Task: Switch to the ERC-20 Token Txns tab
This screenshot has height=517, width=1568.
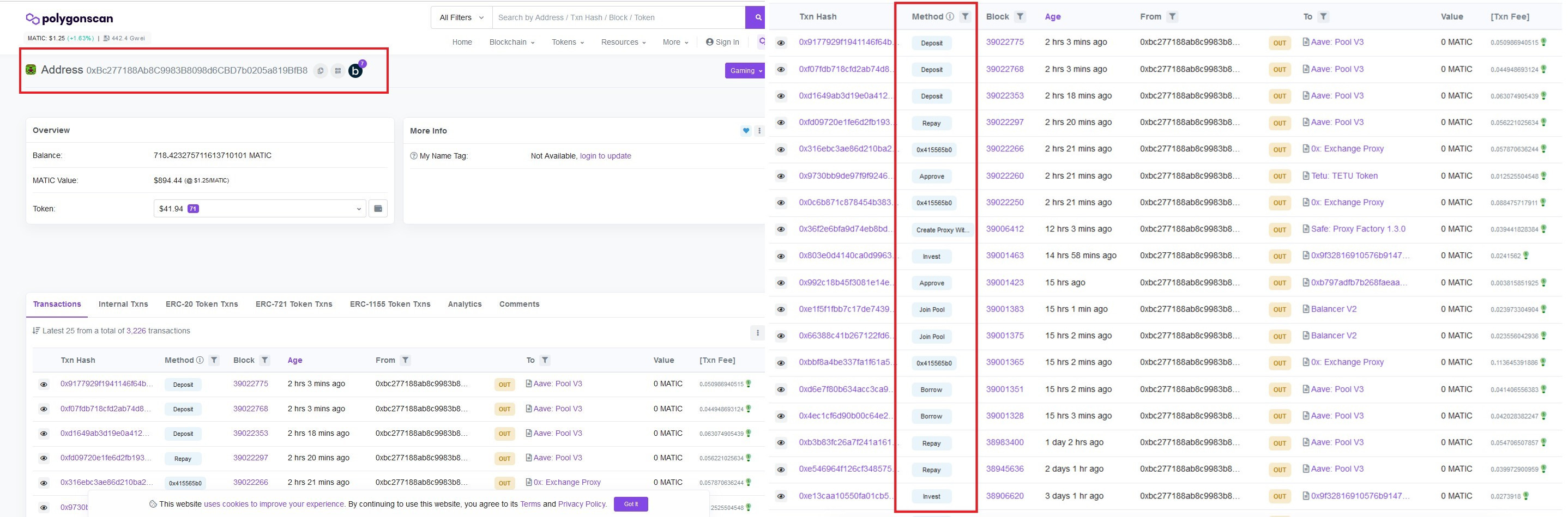Action: tap(202, 304)
